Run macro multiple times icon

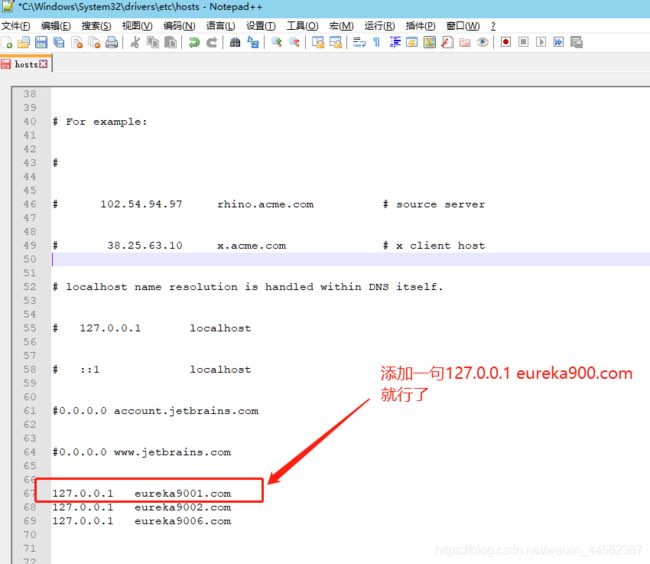point(558,42)
